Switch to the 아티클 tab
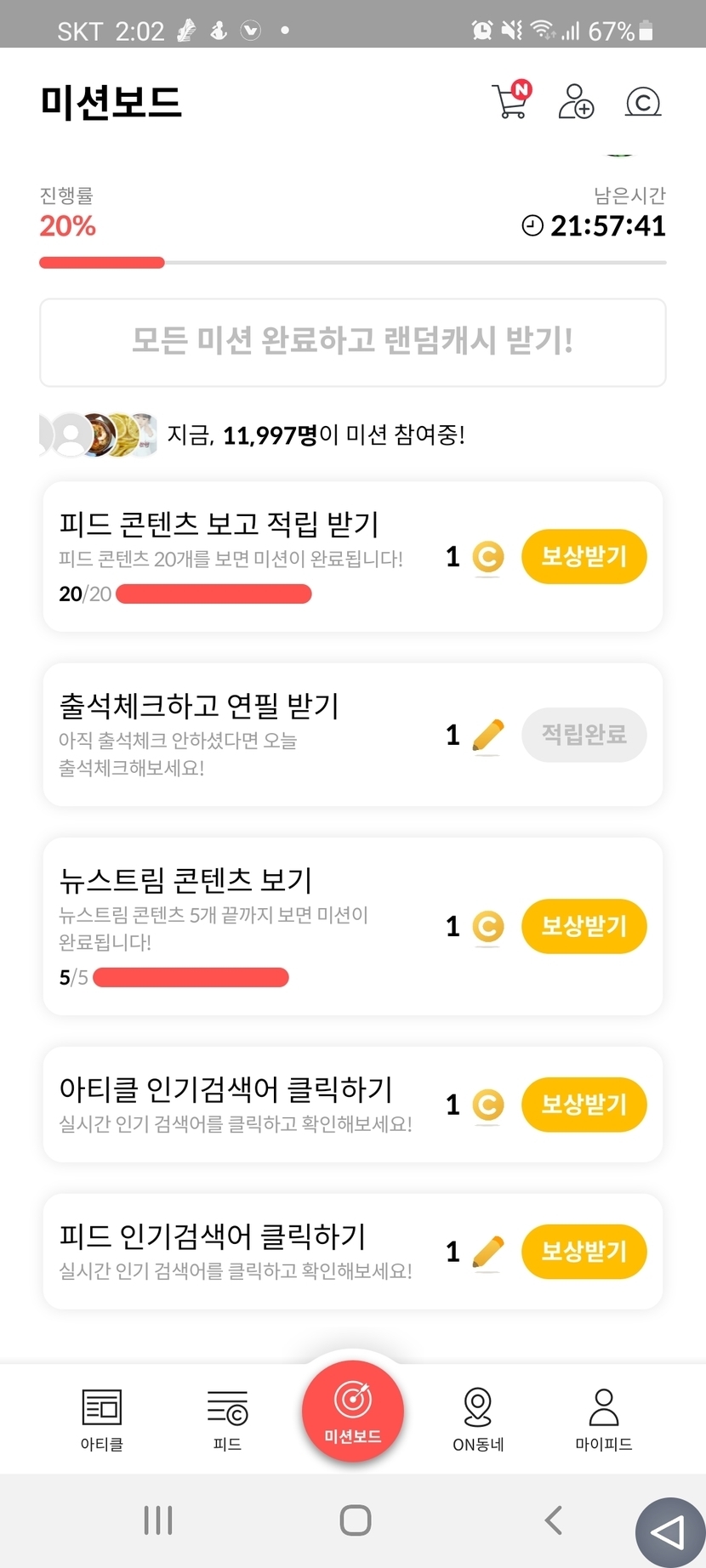The image size is (706, 1568). click(x=102, y=1418)
